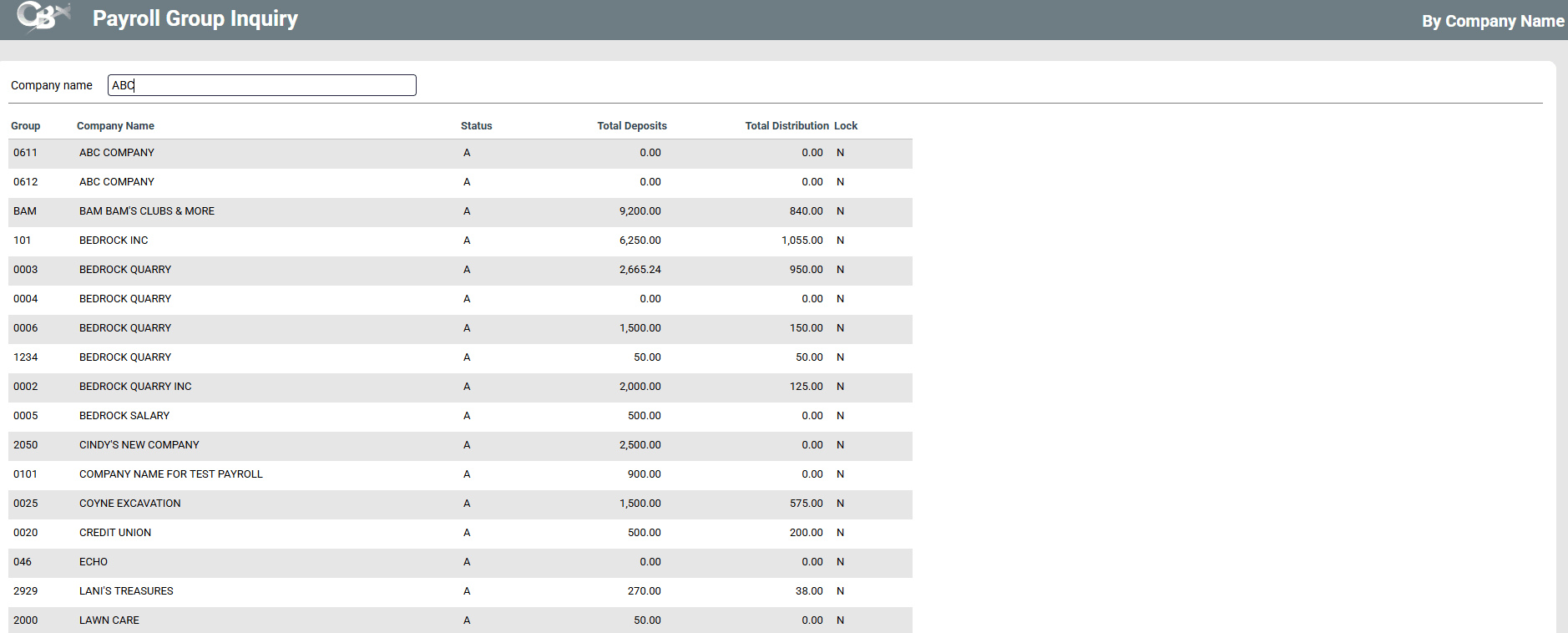Screen dimensions: 1568x633
Task: Click the Lock column header
Action: coord(845,126)
